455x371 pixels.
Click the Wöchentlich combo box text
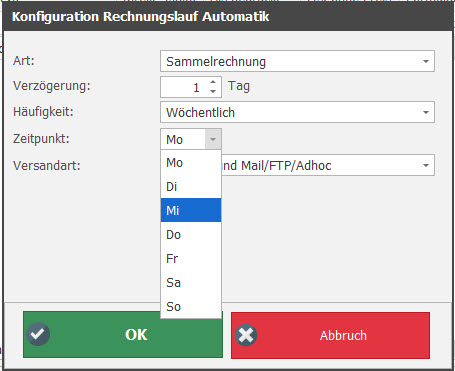[200, 113]
